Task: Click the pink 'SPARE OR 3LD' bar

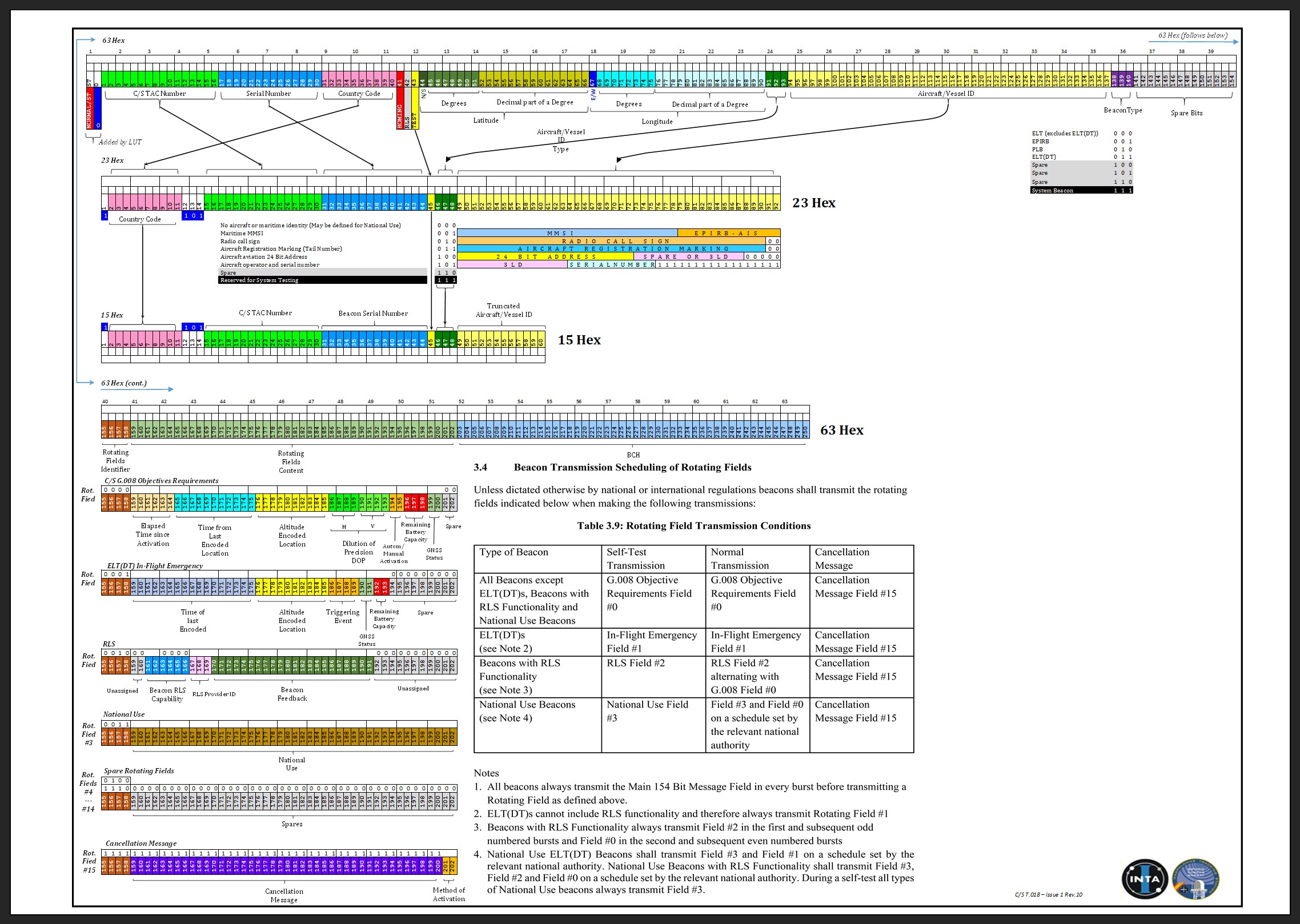Action: (x=689, y=257)
